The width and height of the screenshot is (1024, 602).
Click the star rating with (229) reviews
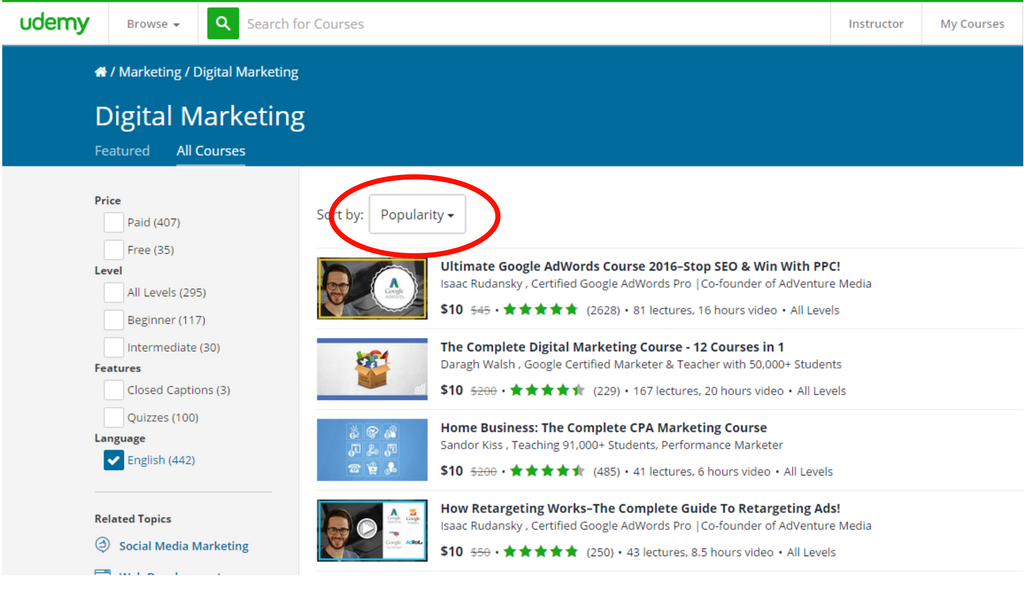[547, 390]
